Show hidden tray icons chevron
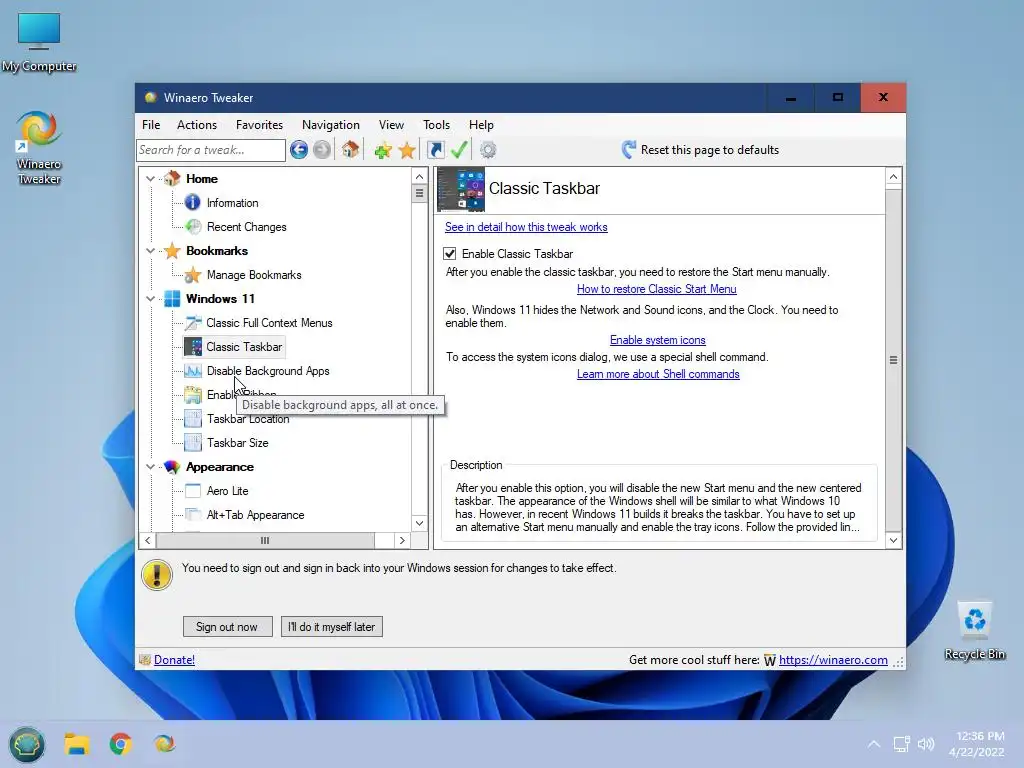The height and width of the screenshot is (768, 1024). [x=874, y=744]
